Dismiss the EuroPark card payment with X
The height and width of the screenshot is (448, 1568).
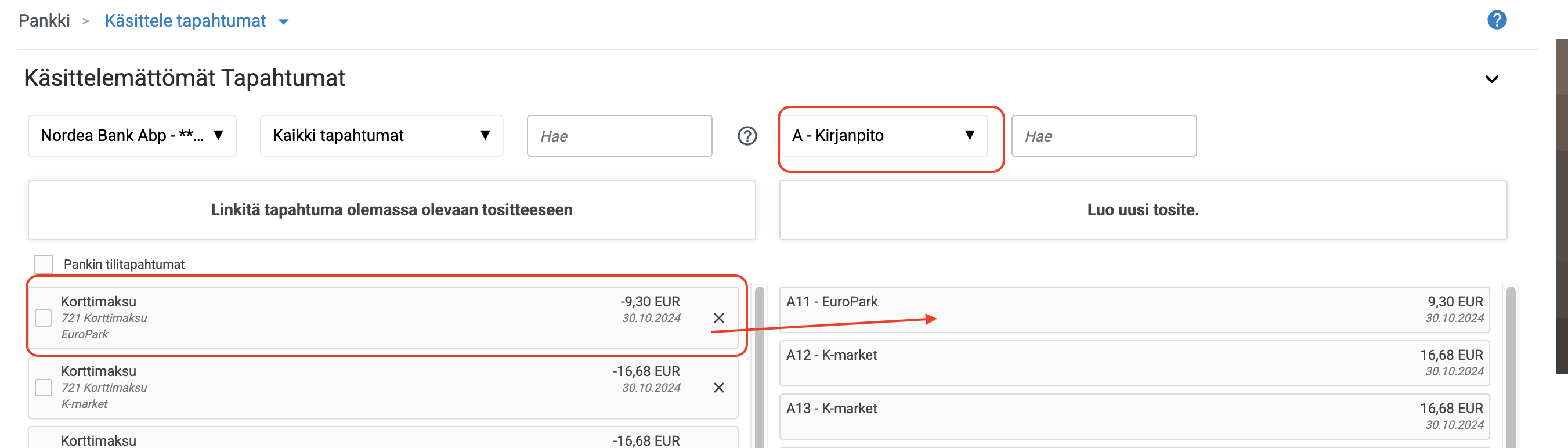[718, 318]
